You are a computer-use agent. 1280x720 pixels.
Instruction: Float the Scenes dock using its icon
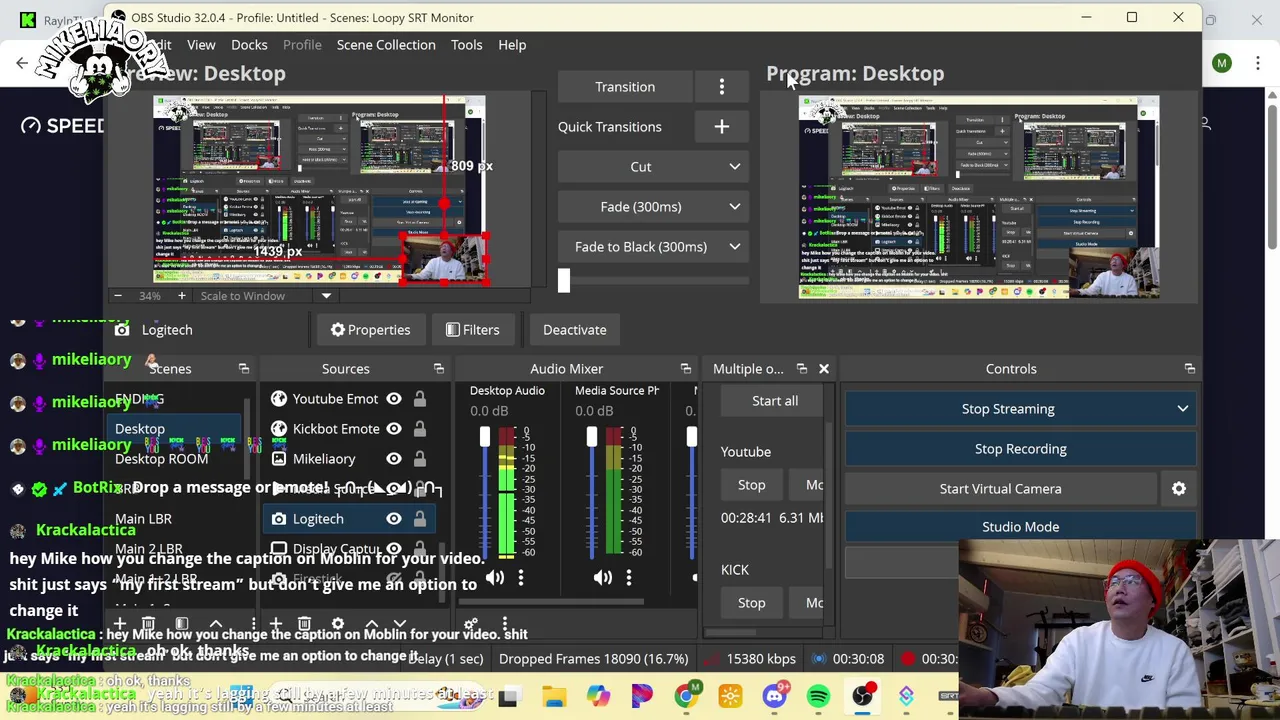click(x=243, y=369)
